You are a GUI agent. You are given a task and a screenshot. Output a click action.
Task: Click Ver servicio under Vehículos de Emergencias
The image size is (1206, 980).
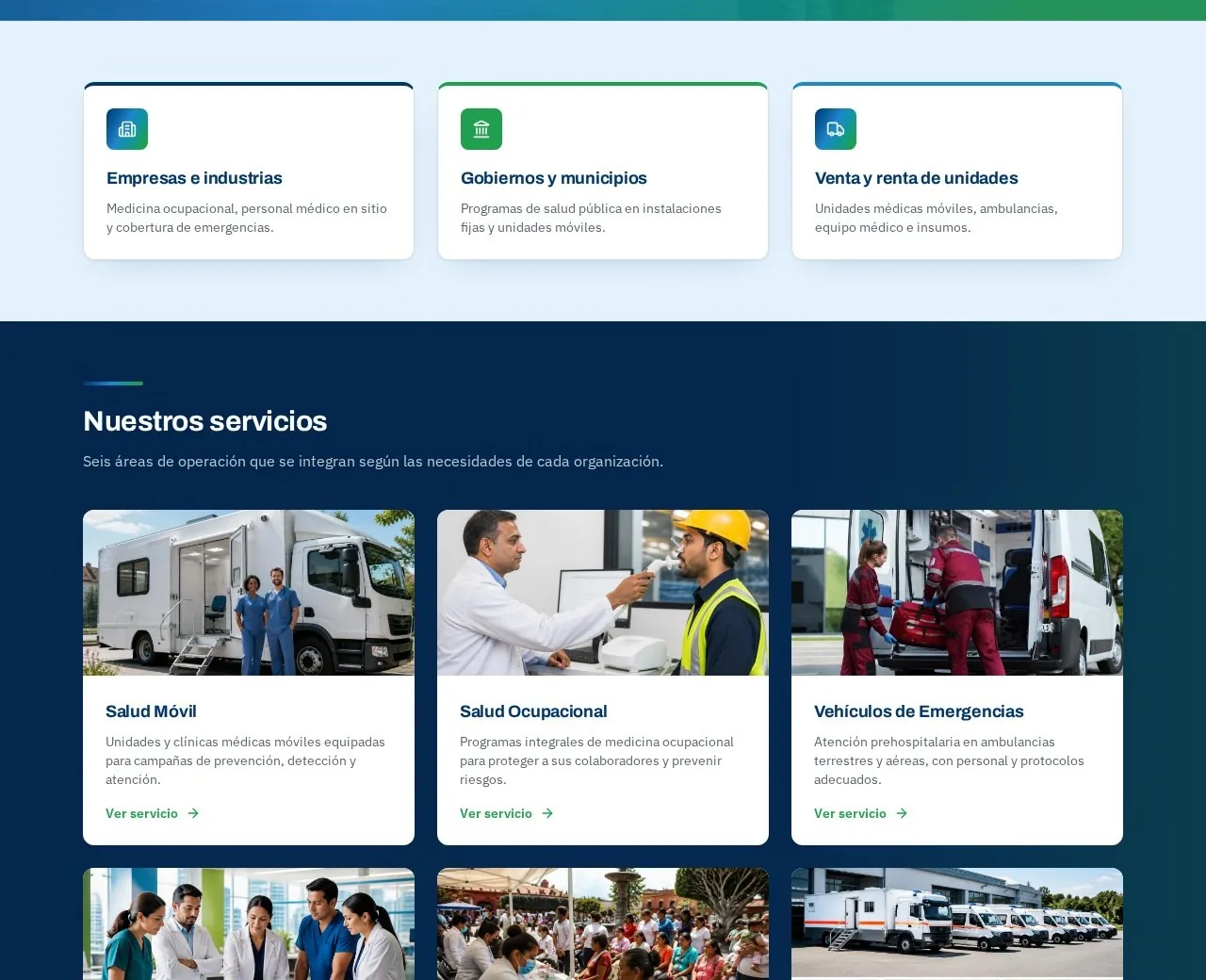(x=861, y=813)
